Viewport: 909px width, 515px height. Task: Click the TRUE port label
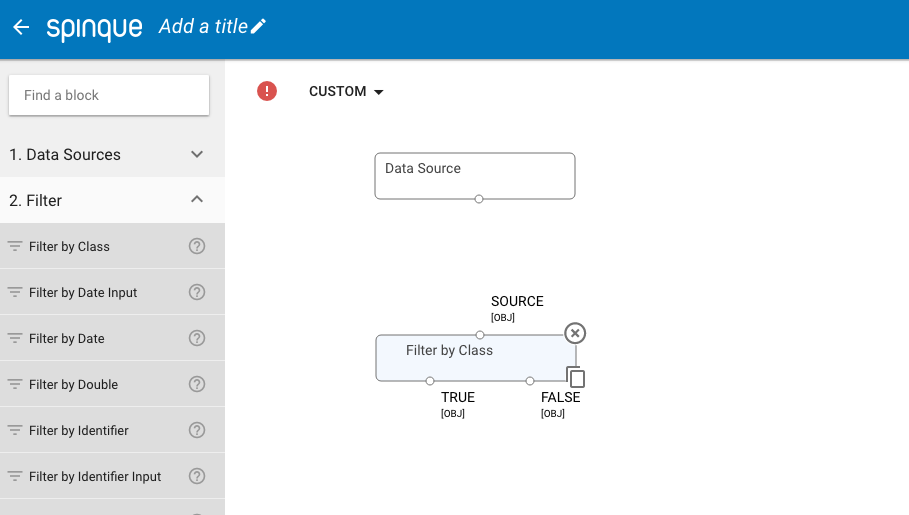click(458, 397)
